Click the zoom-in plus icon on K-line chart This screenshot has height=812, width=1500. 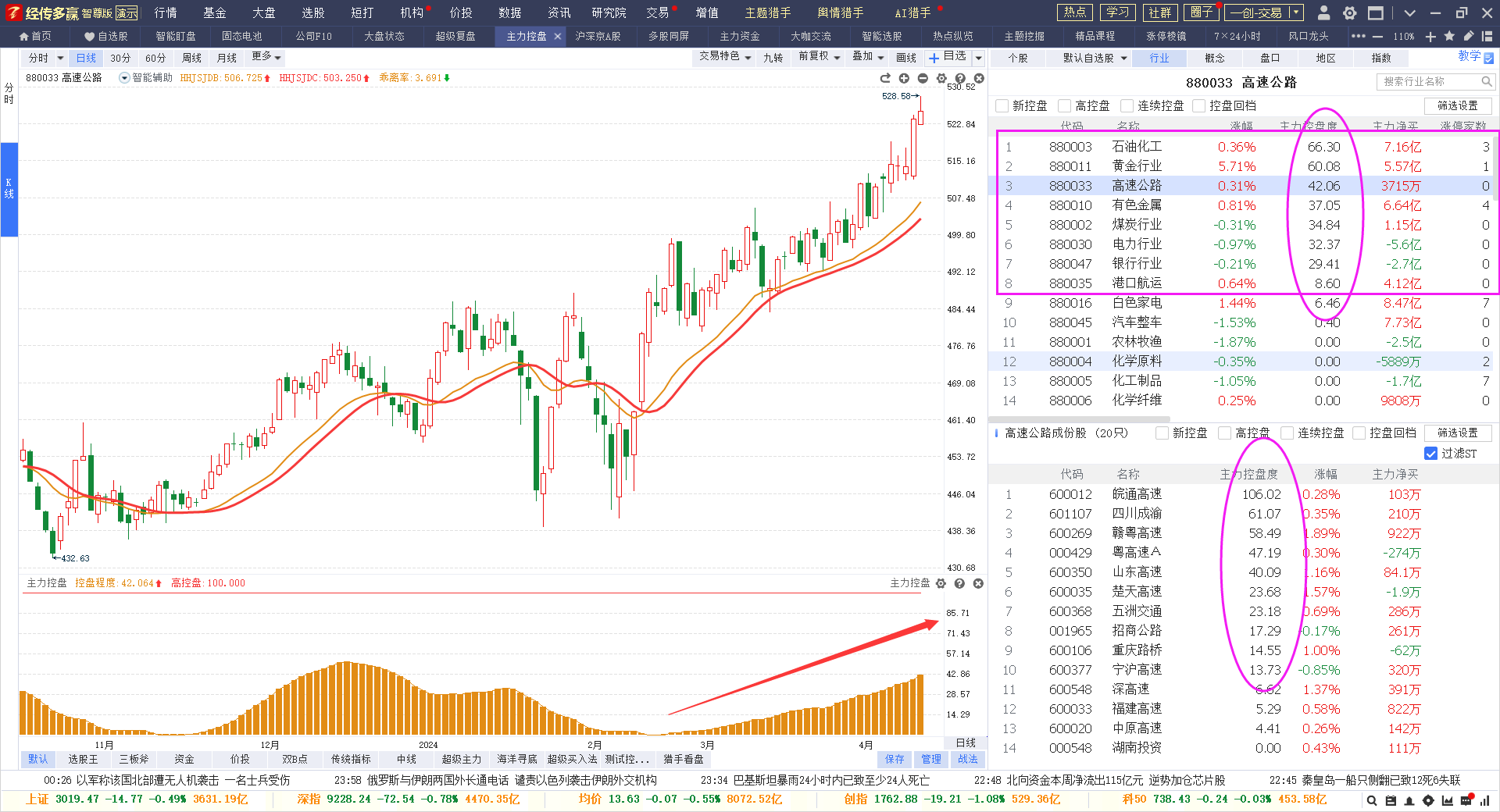[x=904, y=78]
